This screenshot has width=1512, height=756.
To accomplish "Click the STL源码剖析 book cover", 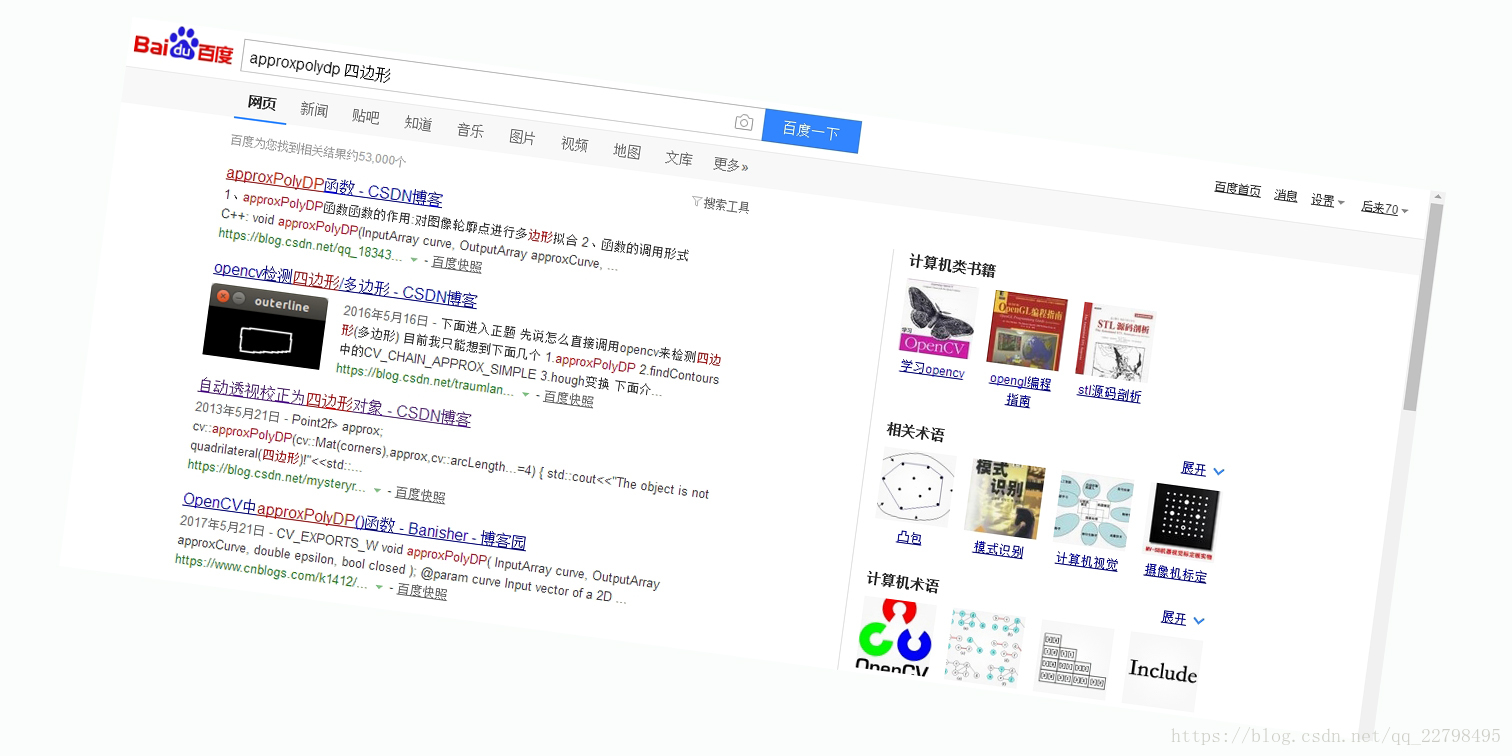I will (1114, 343).
